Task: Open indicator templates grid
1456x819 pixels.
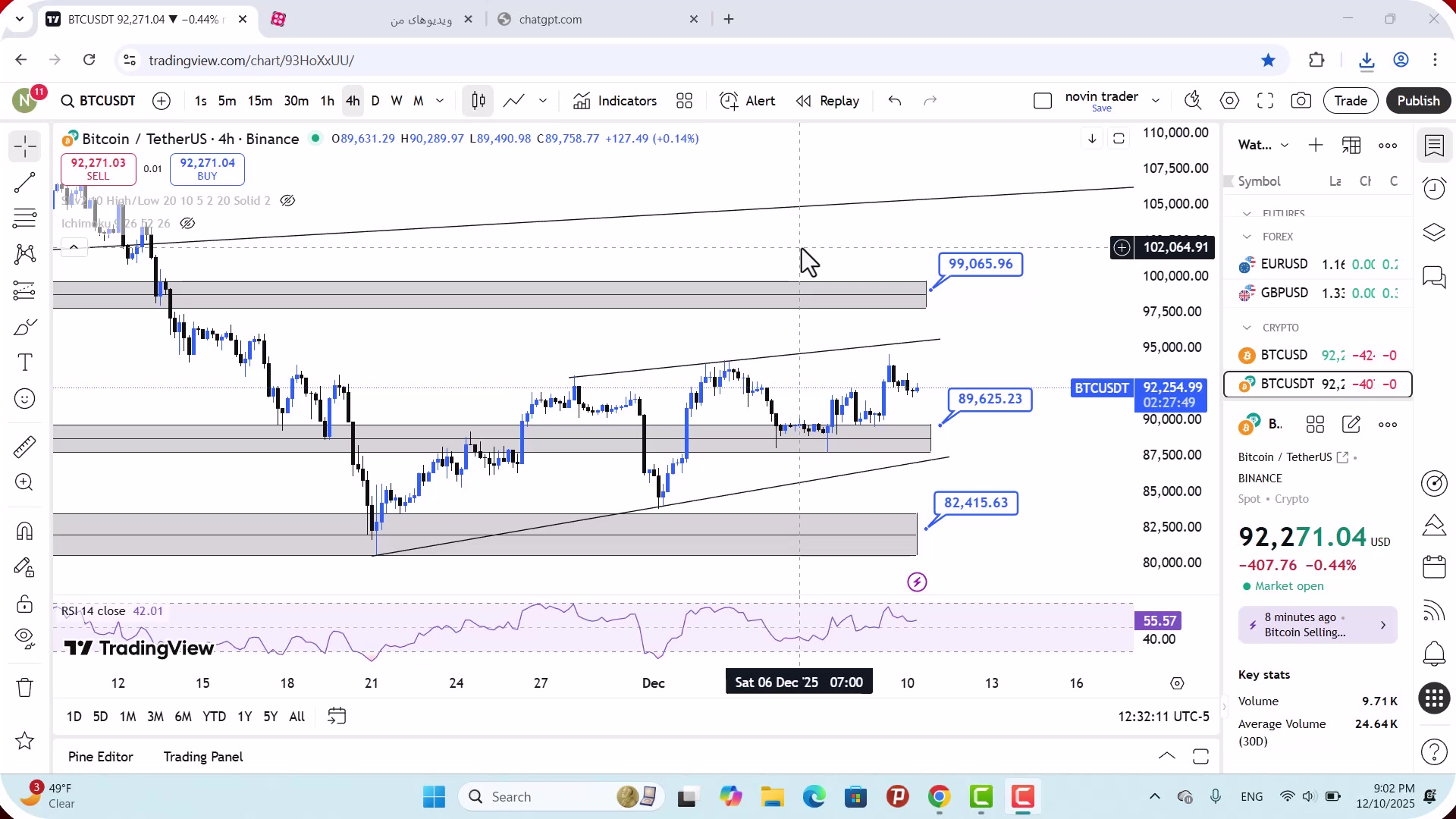Action: click(684, 101)
